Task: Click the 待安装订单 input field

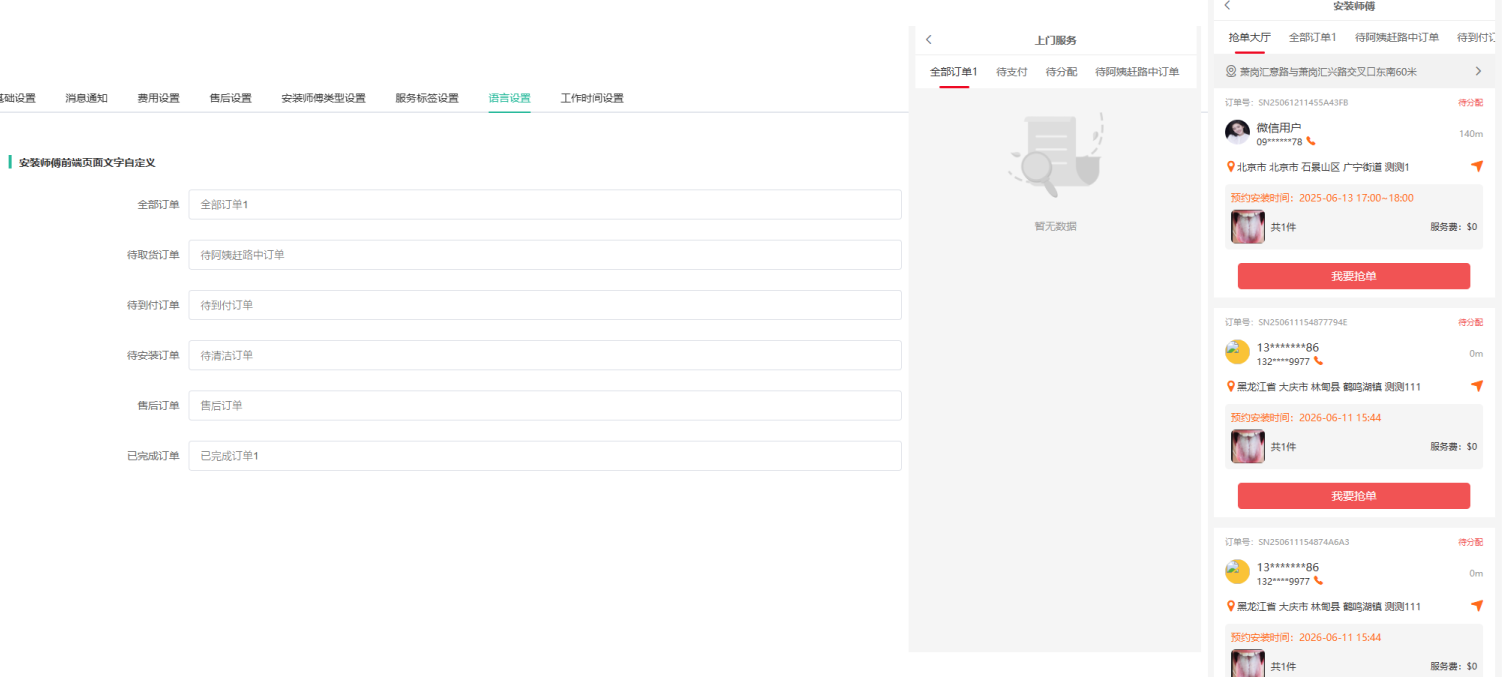Action: 545,355
